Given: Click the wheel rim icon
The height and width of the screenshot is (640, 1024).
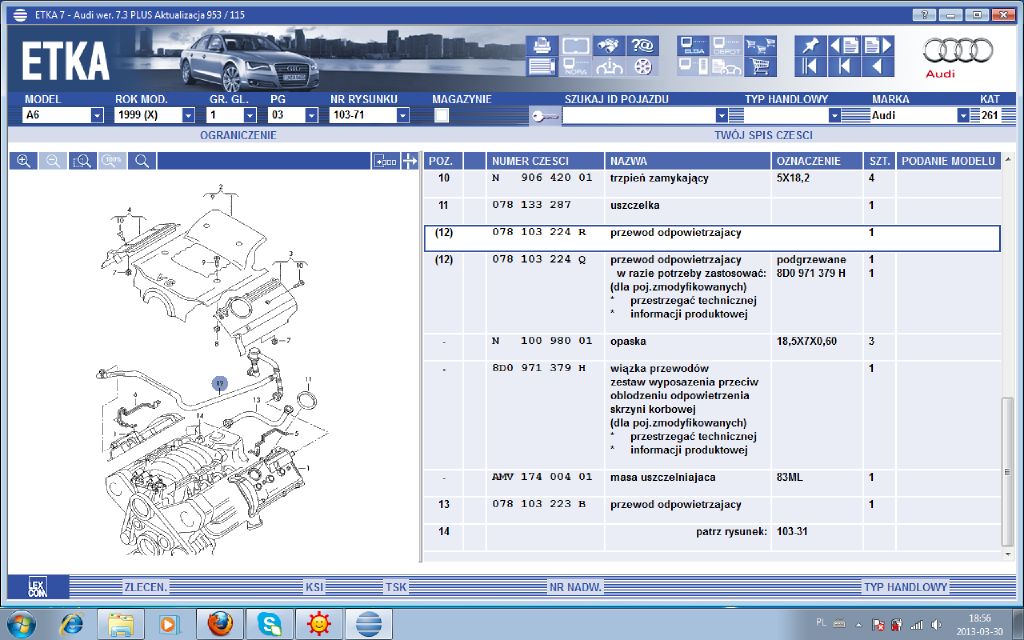Looking at the screenshot, I should (643, 67).
